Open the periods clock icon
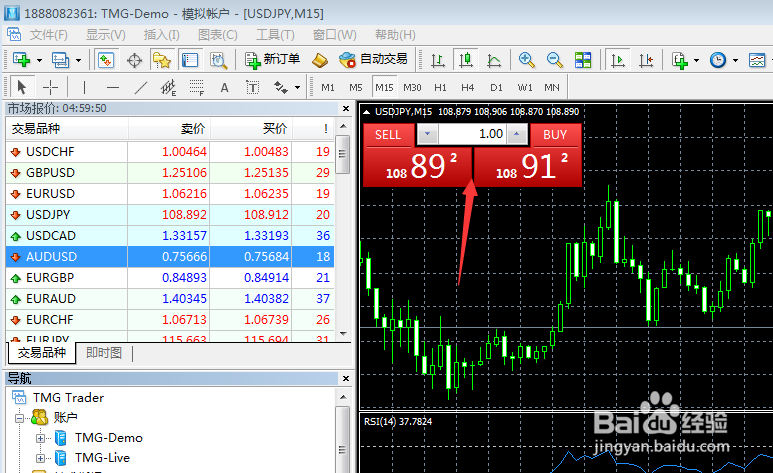 718,60
